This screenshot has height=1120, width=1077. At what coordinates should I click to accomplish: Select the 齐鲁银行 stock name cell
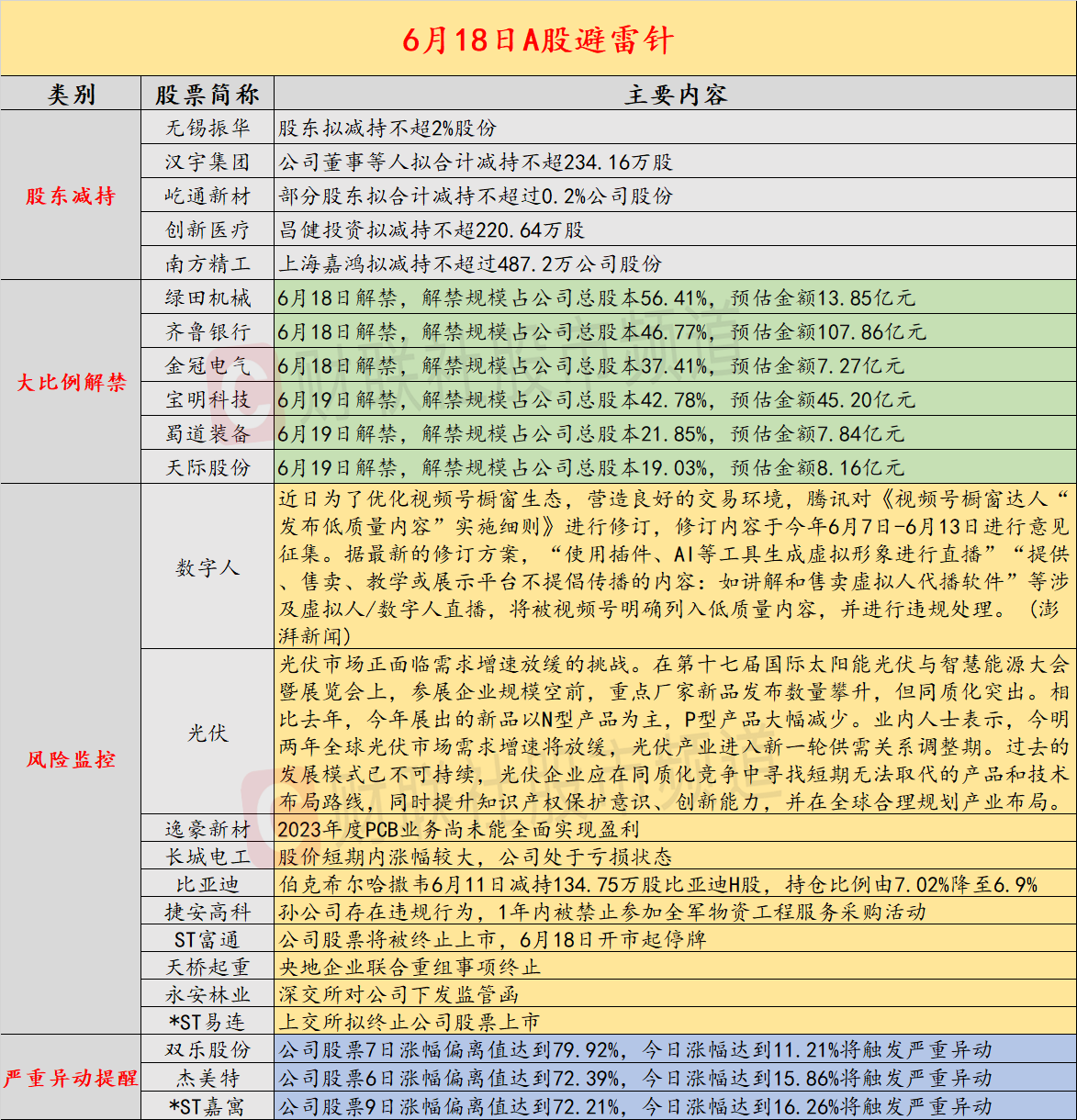(208, 331)
